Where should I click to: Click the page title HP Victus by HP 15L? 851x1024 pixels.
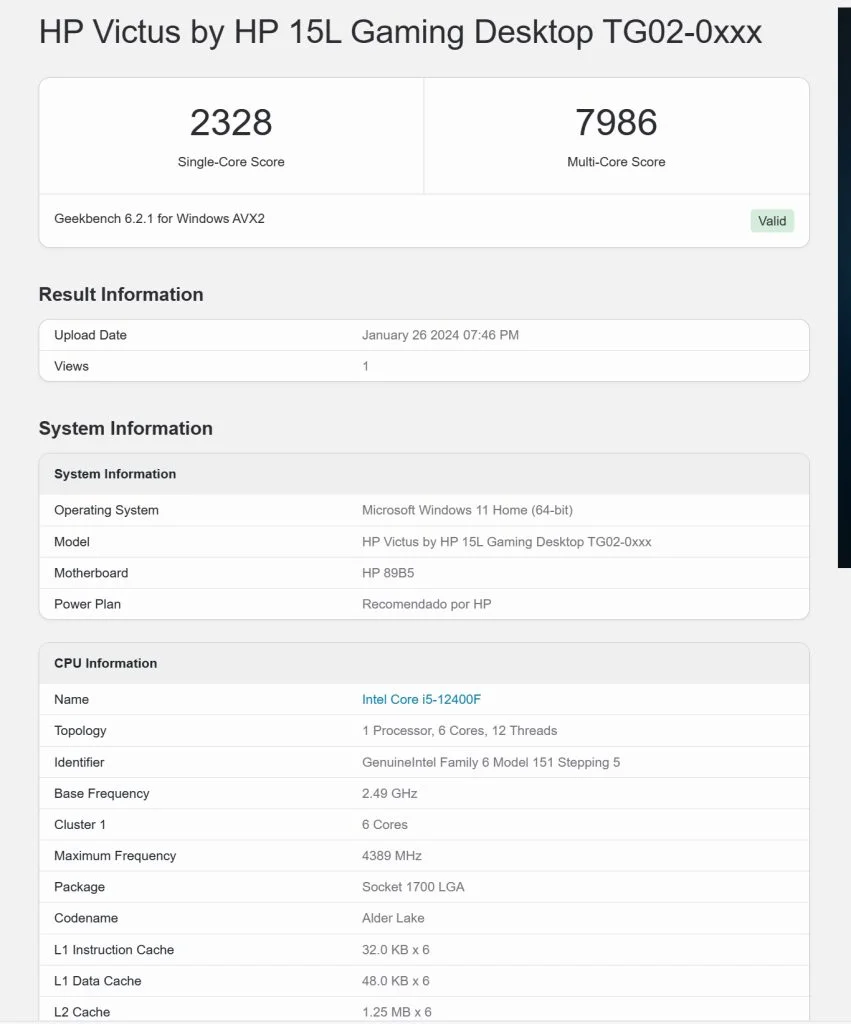400,32
